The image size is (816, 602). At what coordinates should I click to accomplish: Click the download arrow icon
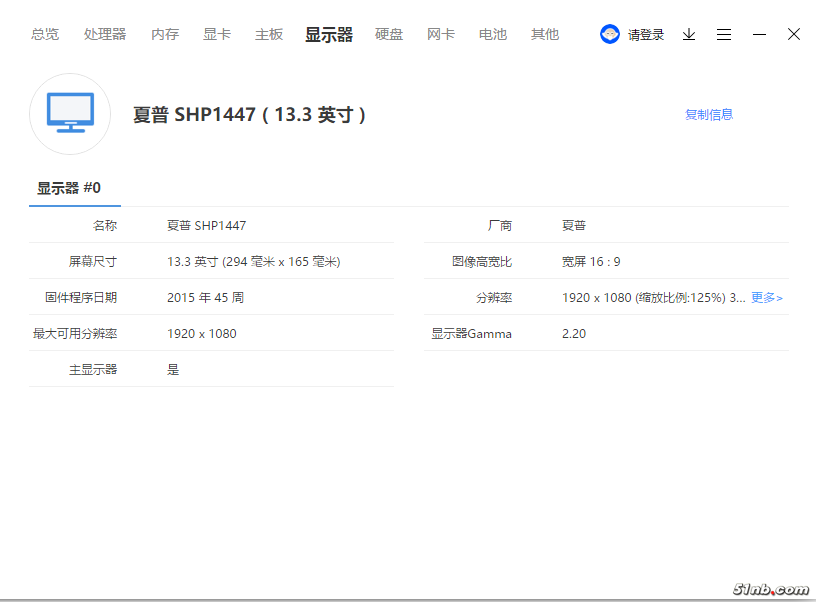point(689,34)
